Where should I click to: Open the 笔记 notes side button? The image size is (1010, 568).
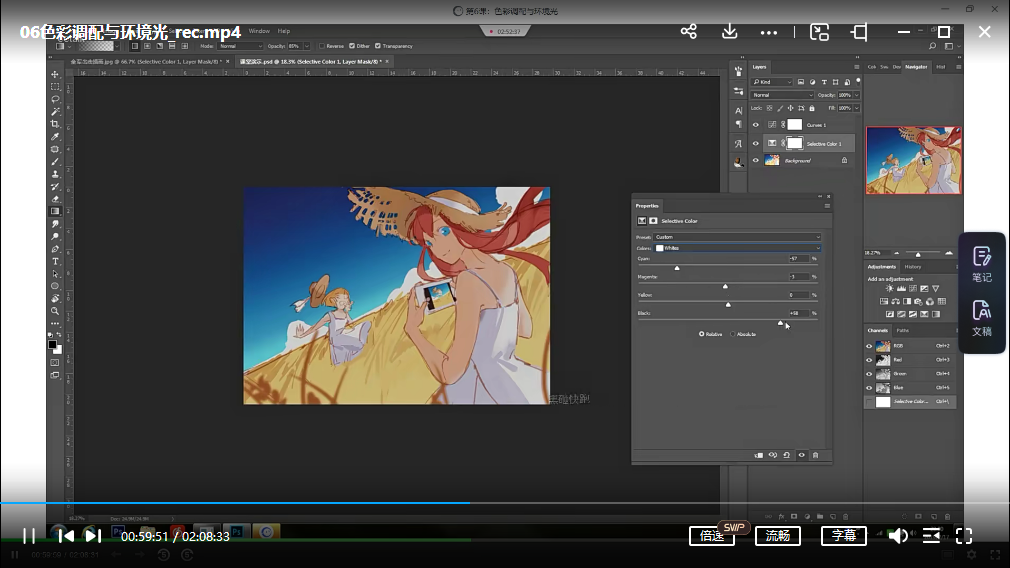[x=982, y=265]
